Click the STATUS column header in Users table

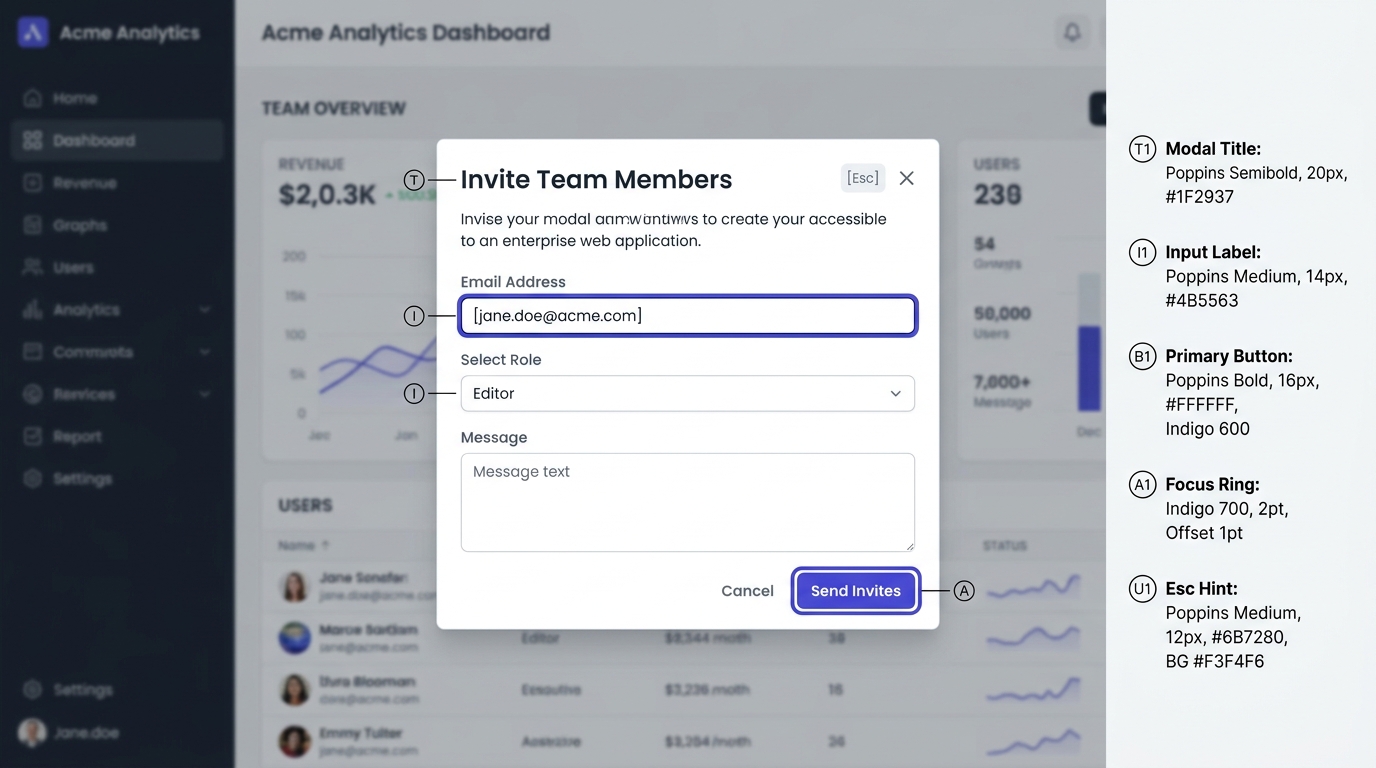(1005, 545)
